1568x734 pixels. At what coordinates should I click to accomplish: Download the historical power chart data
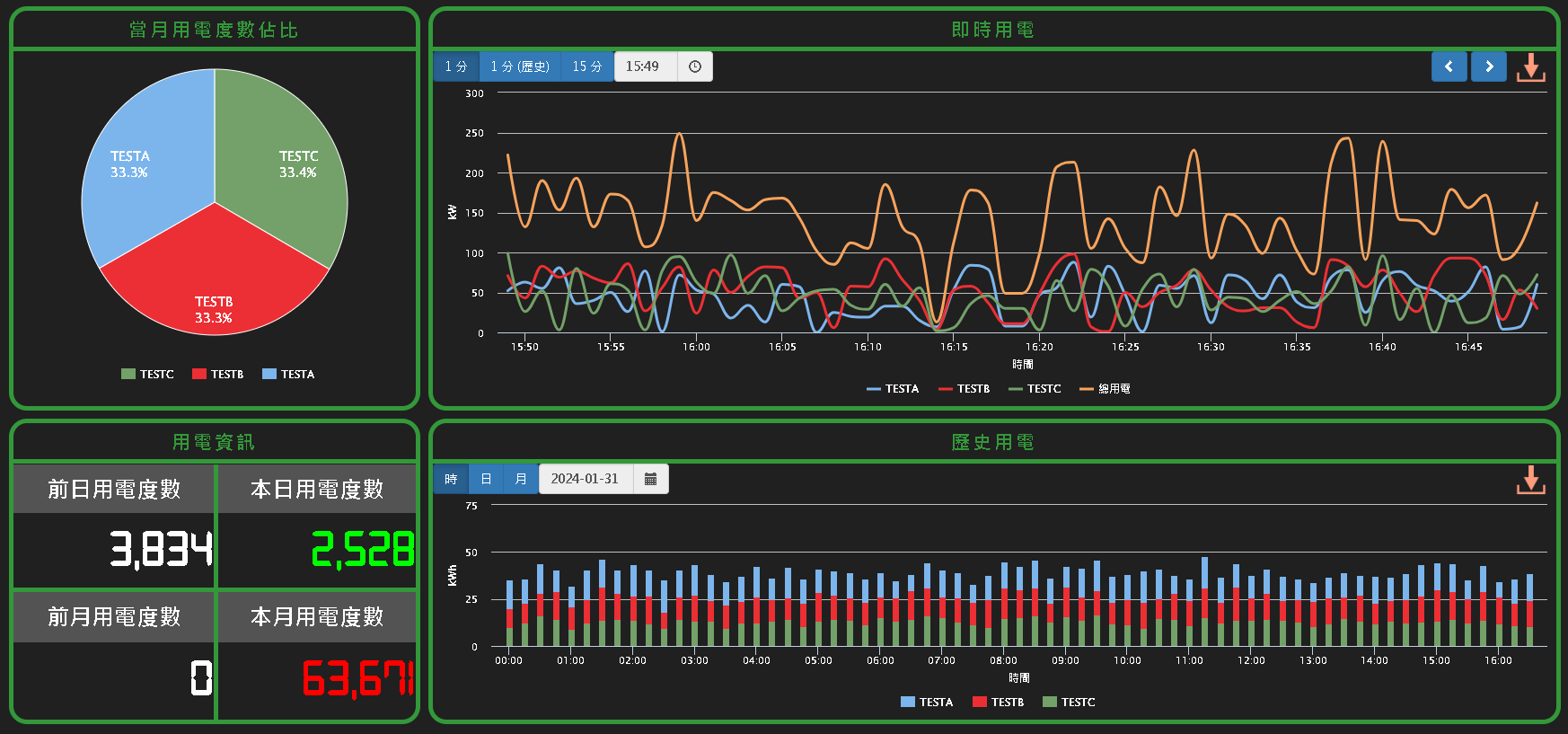[x=1530, y=480]
